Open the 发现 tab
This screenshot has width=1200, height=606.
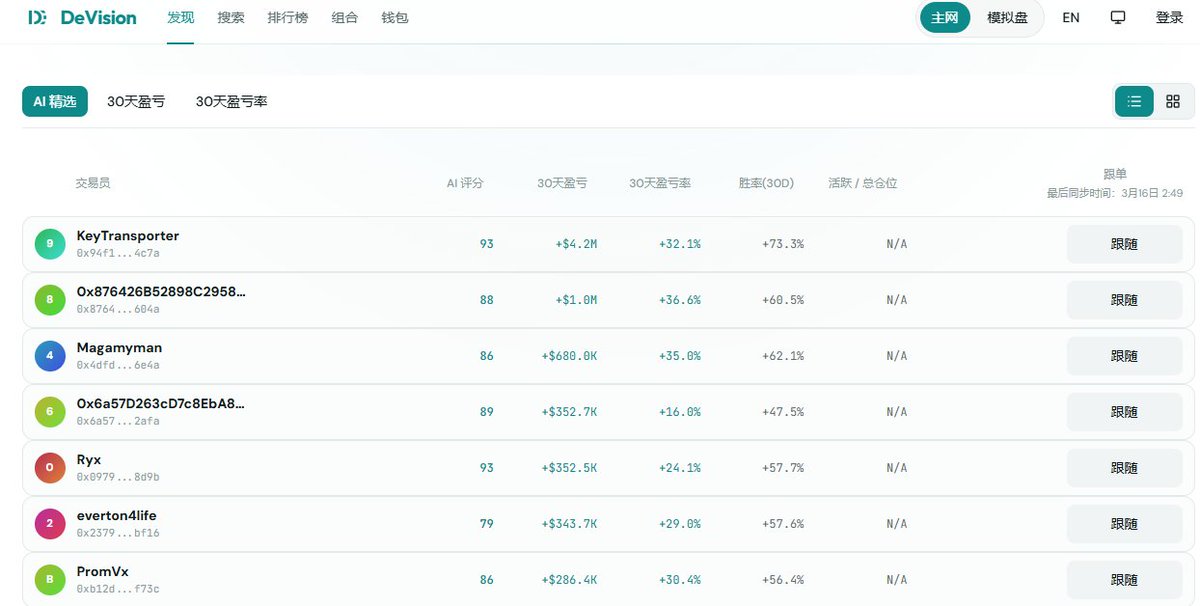180,18
